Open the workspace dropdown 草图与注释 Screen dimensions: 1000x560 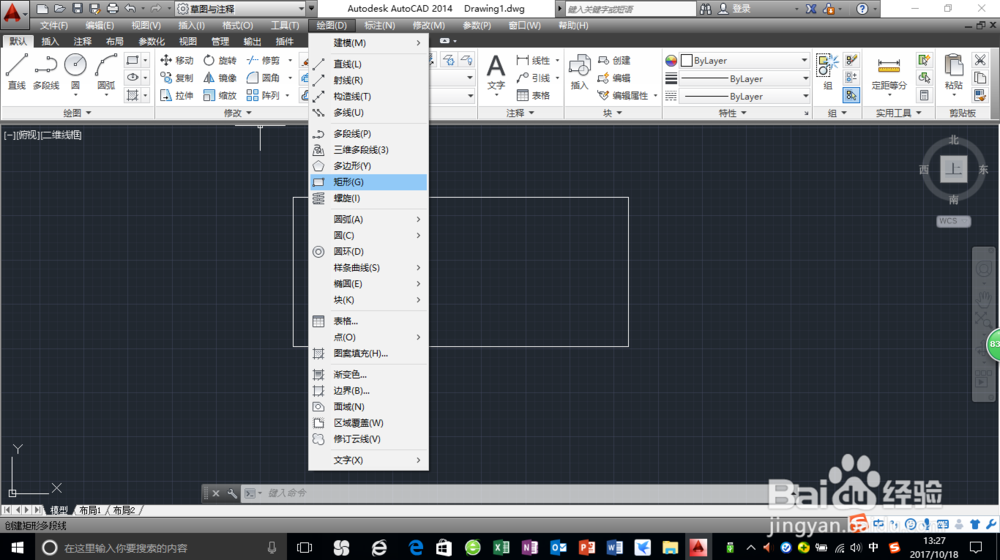(x=240, y=8)
